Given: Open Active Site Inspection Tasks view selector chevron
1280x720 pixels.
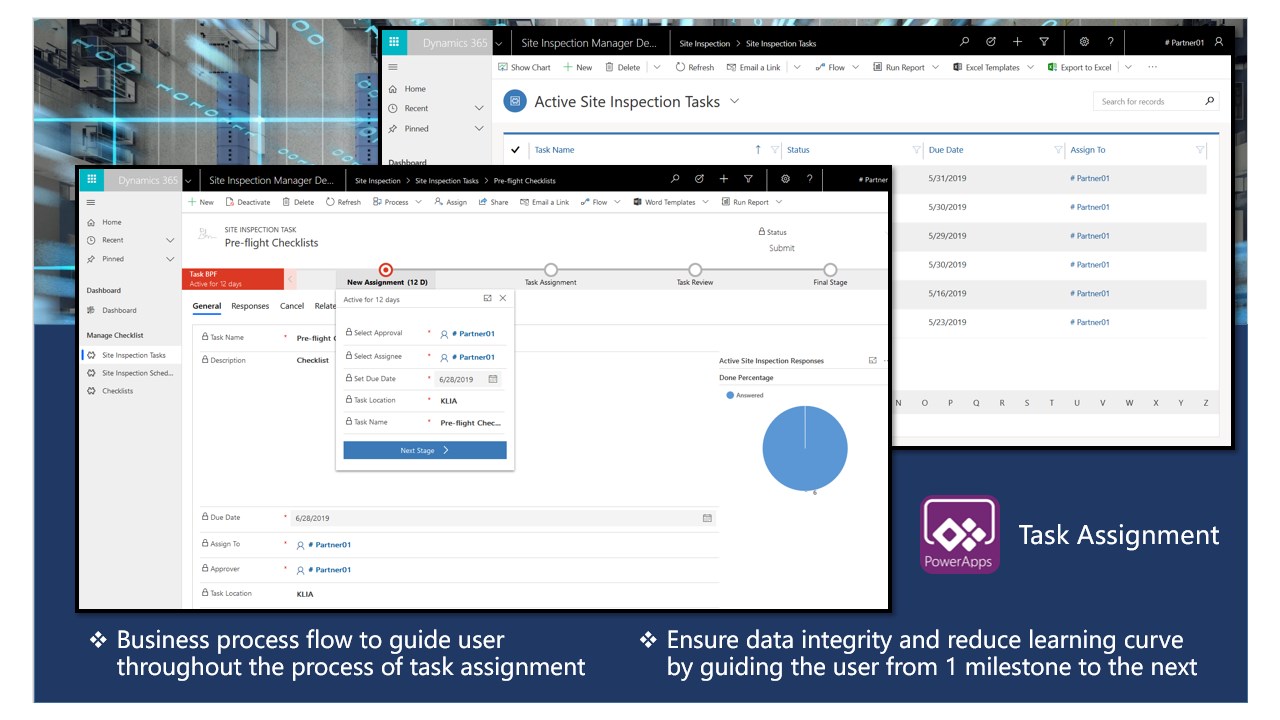Looking at the screenshot, I should [x=735, y=101].
